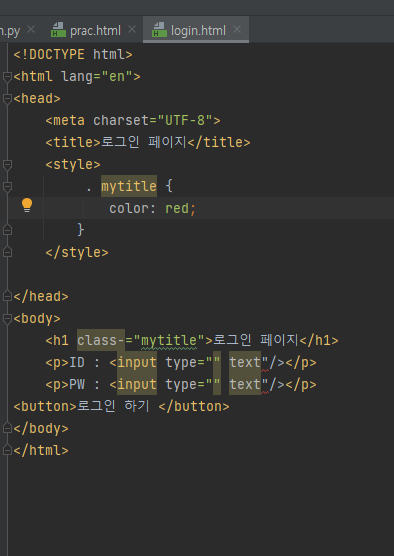The width and height of the screenshot is (394, 556).
Task: Click the opening <button> tag
Action: coord(45,406)
